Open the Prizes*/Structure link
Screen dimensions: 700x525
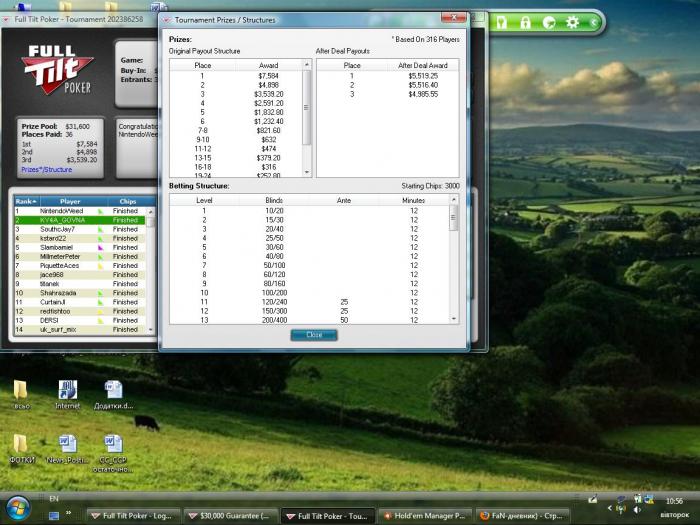[46, 170]
